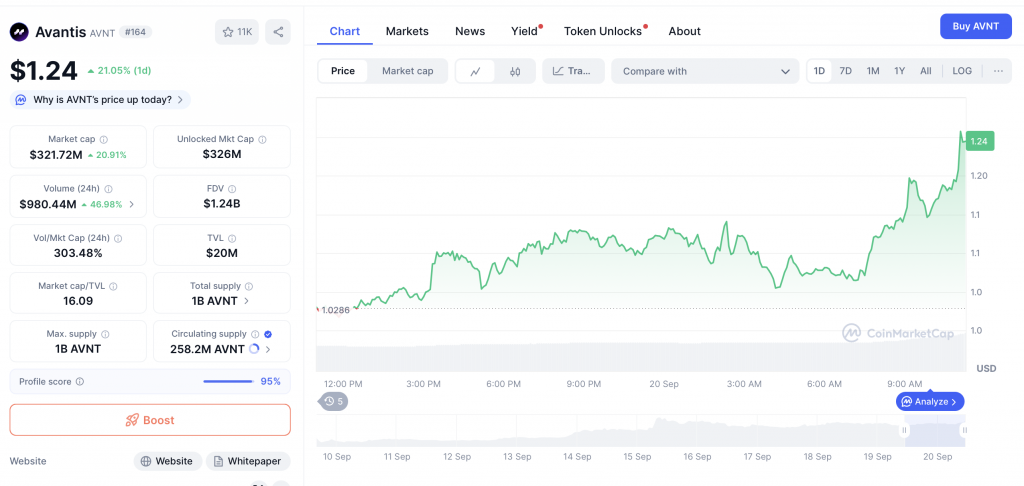
Task: Click the Circulating supply info icon
Action: coord(255,334)
